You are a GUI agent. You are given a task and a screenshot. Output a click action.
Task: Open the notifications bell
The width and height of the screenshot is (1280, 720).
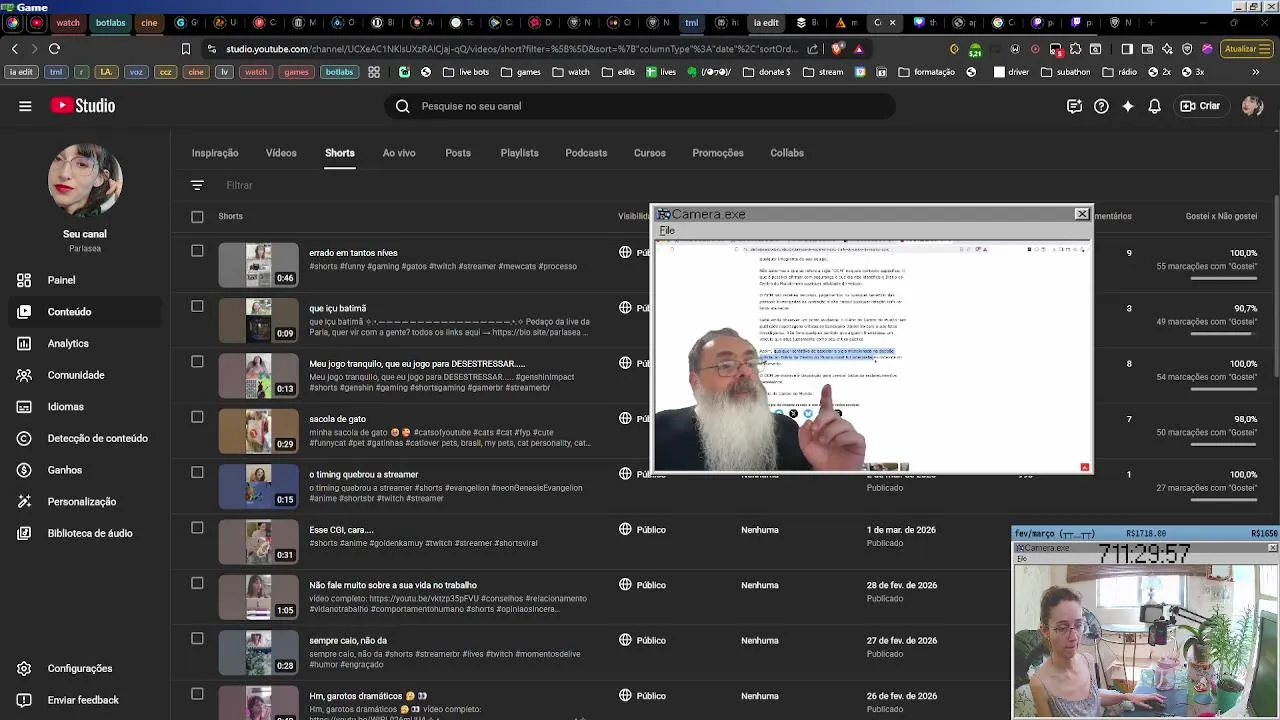(1155, 106)
